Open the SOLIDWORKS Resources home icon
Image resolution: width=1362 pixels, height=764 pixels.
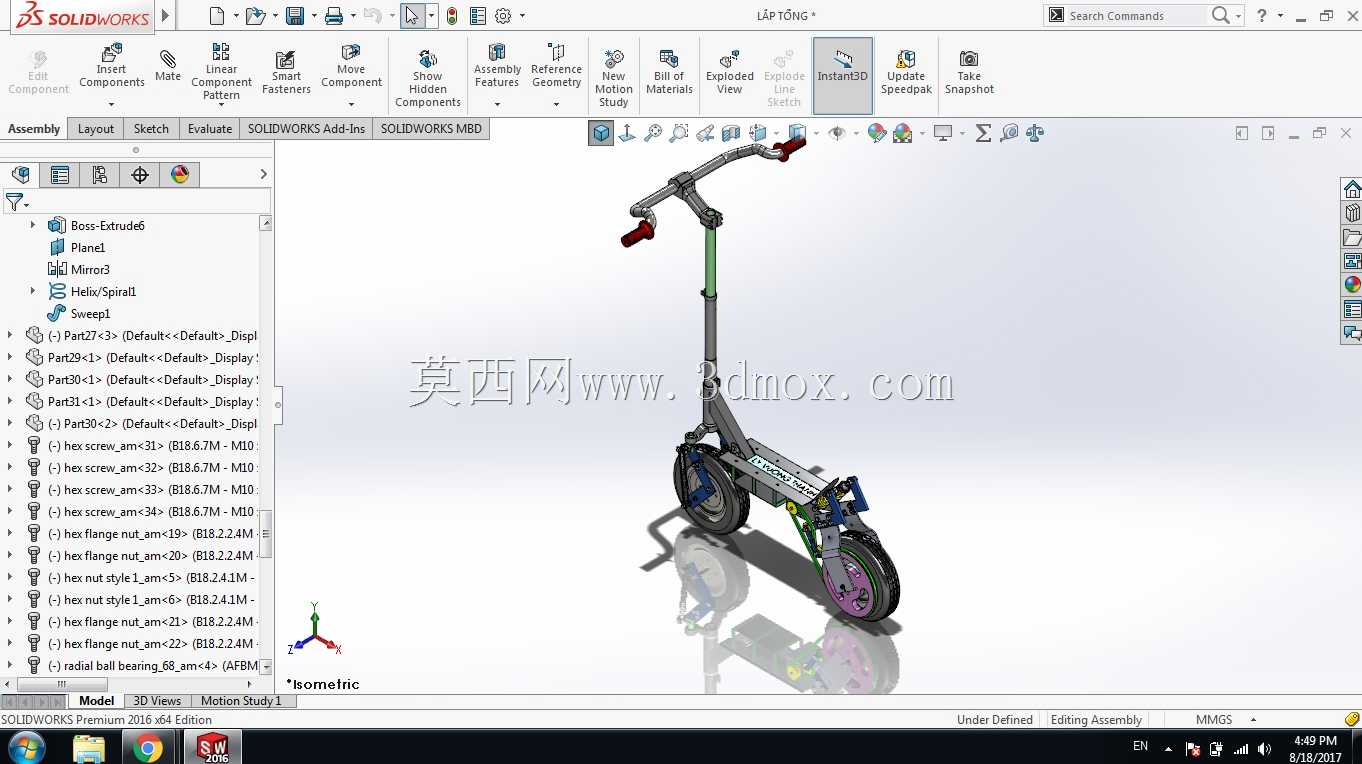(1352, 189)
